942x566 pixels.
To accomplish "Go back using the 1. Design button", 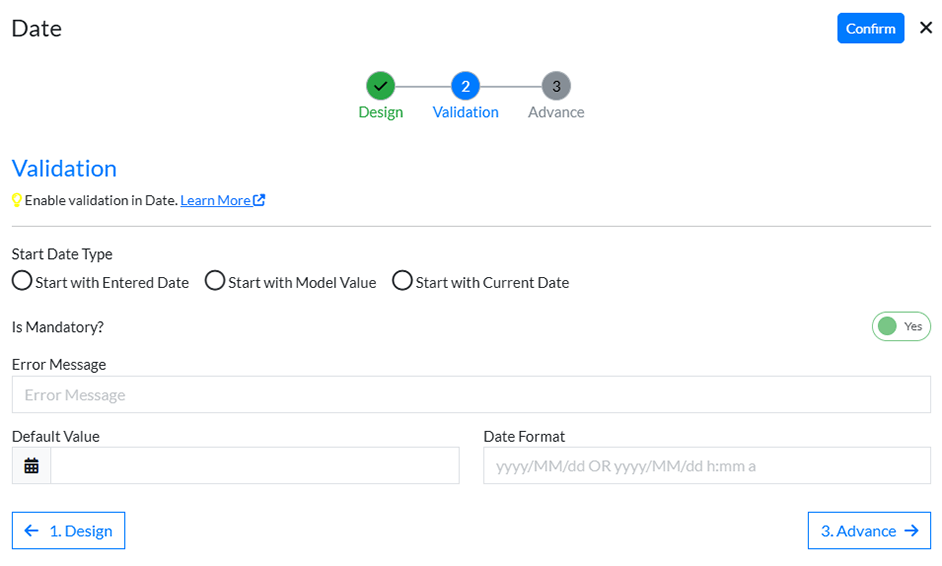I will pyautogui.click(x=68, y=531).
